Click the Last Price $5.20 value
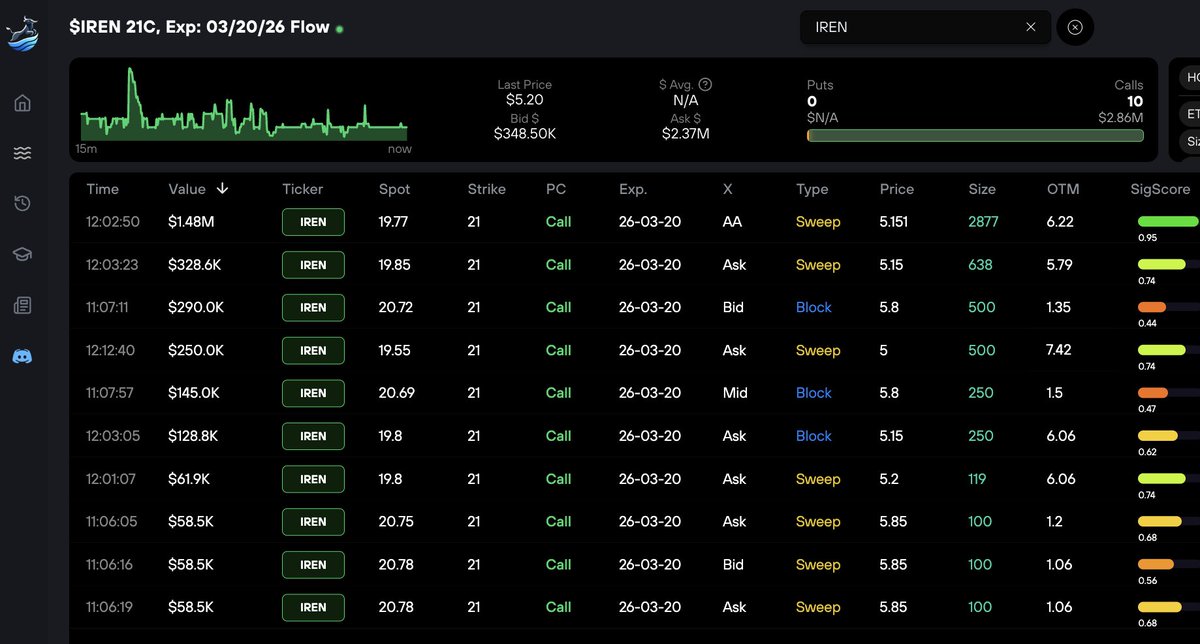Viewport: 1200px width, 644px height. [525, 100]
